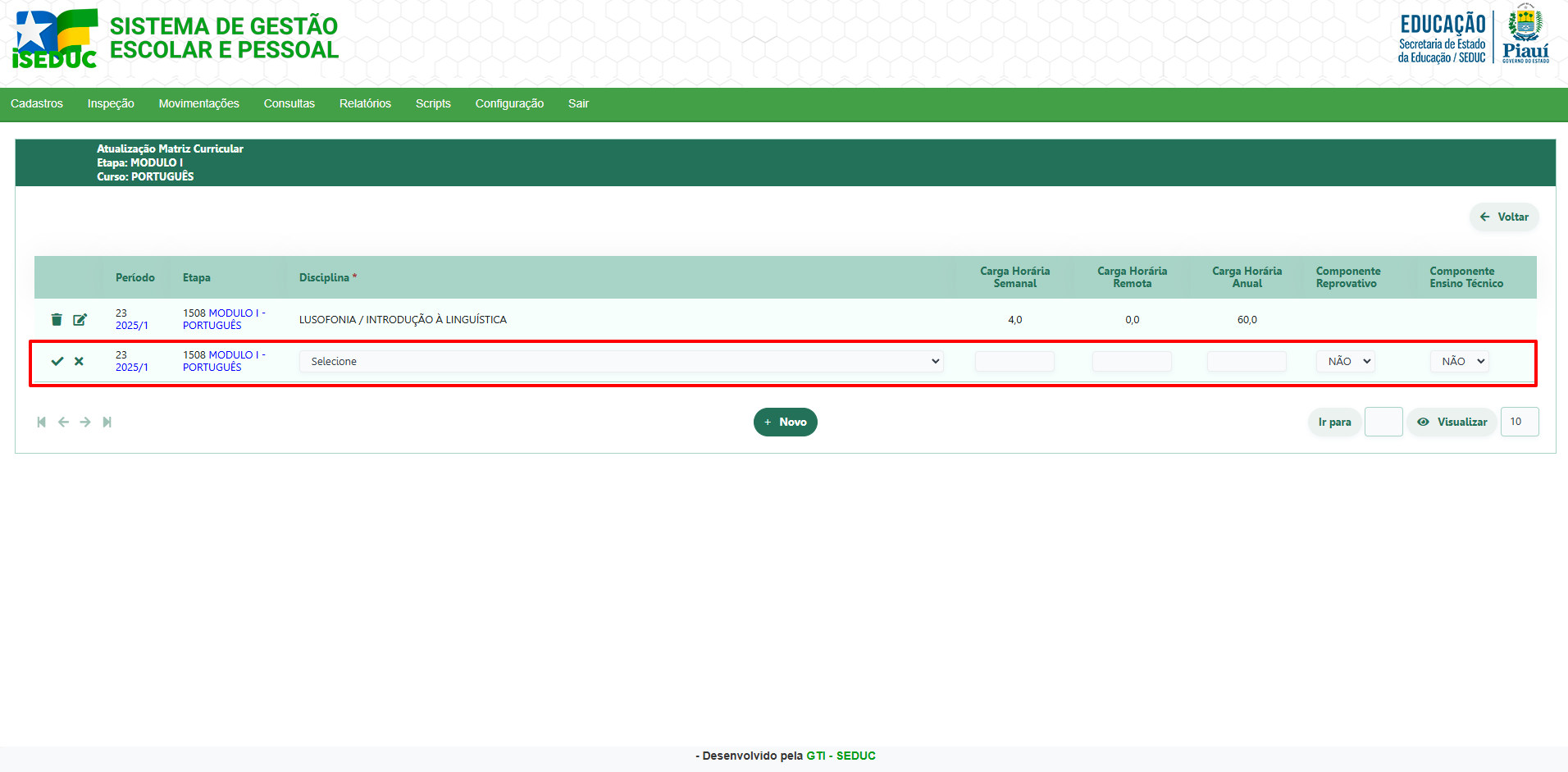Go to previous page with left arrow
This screenshot has width=1568, height=772.
click(63, 422)
